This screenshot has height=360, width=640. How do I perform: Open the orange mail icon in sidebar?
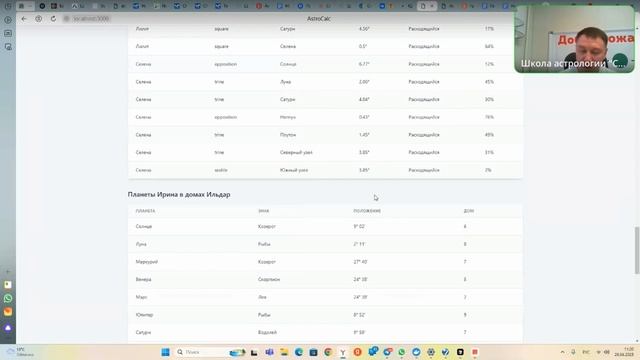(8, 312)
